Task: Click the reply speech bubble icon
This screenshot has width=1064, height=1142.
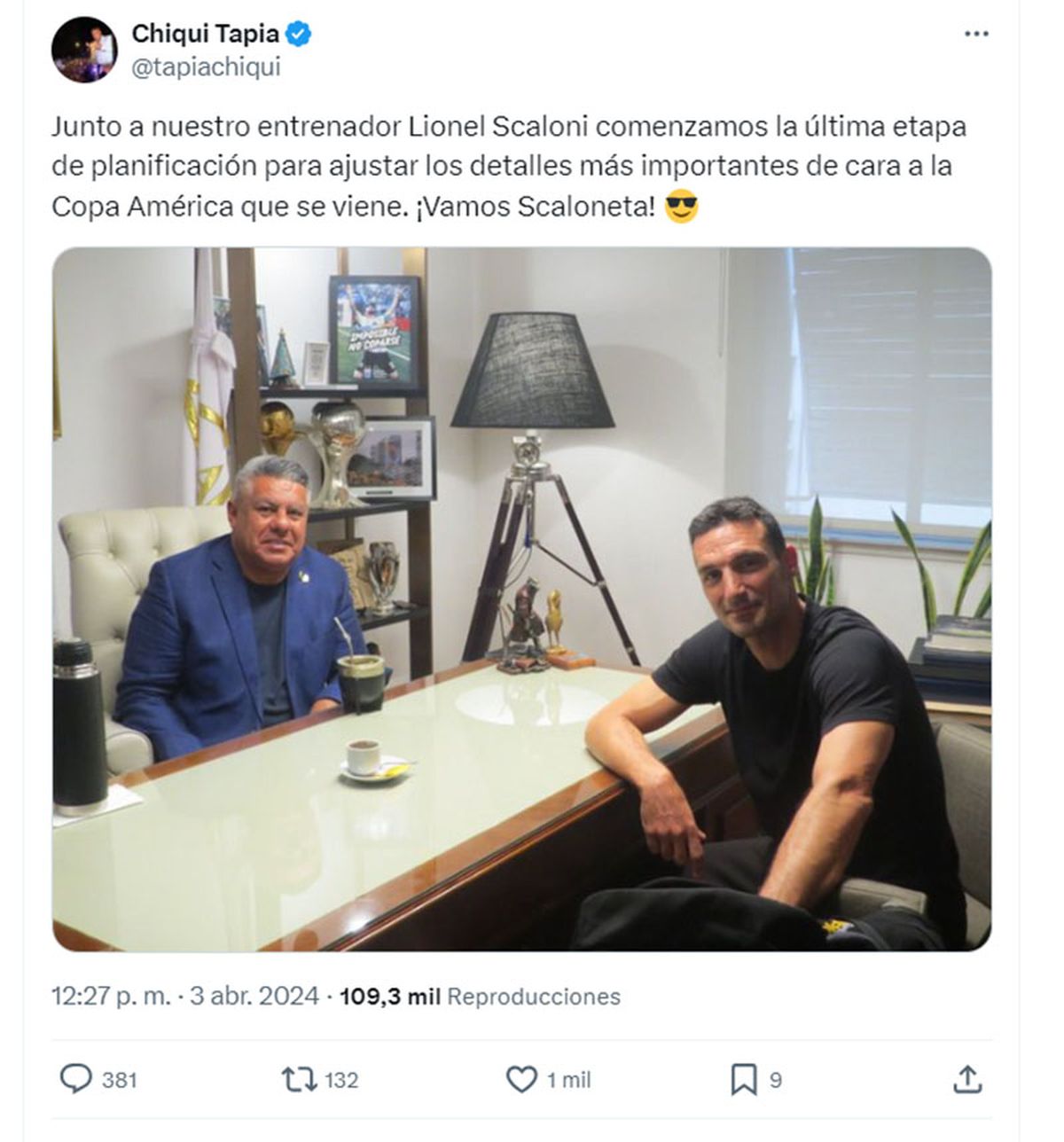Action: pos(75,1079)
